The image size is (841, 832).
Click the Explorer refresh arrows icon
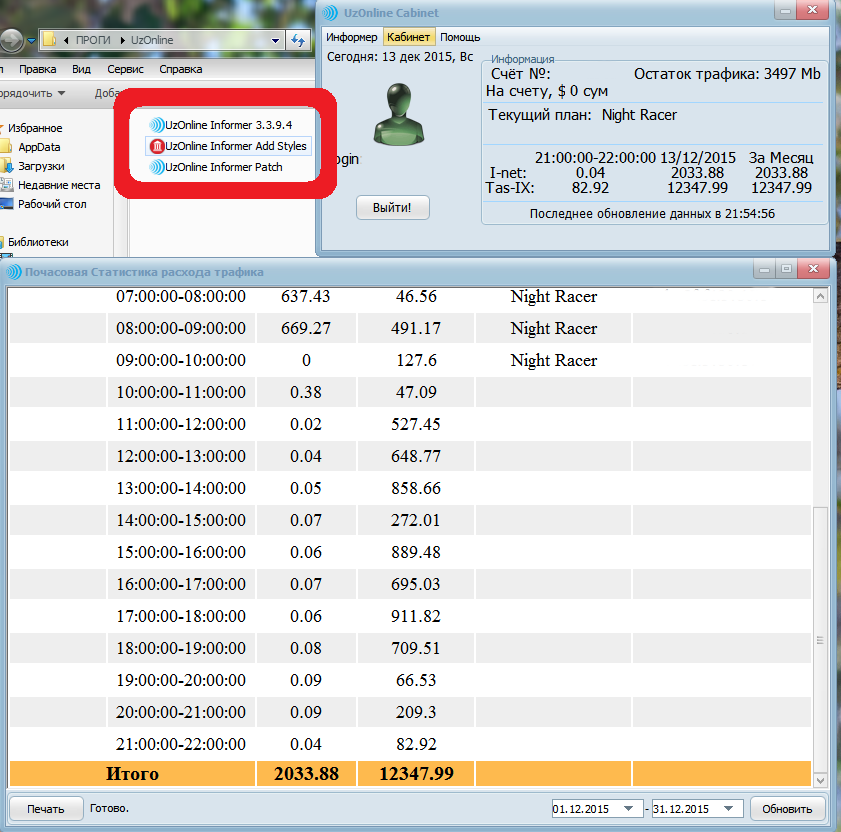click(297, 40)
